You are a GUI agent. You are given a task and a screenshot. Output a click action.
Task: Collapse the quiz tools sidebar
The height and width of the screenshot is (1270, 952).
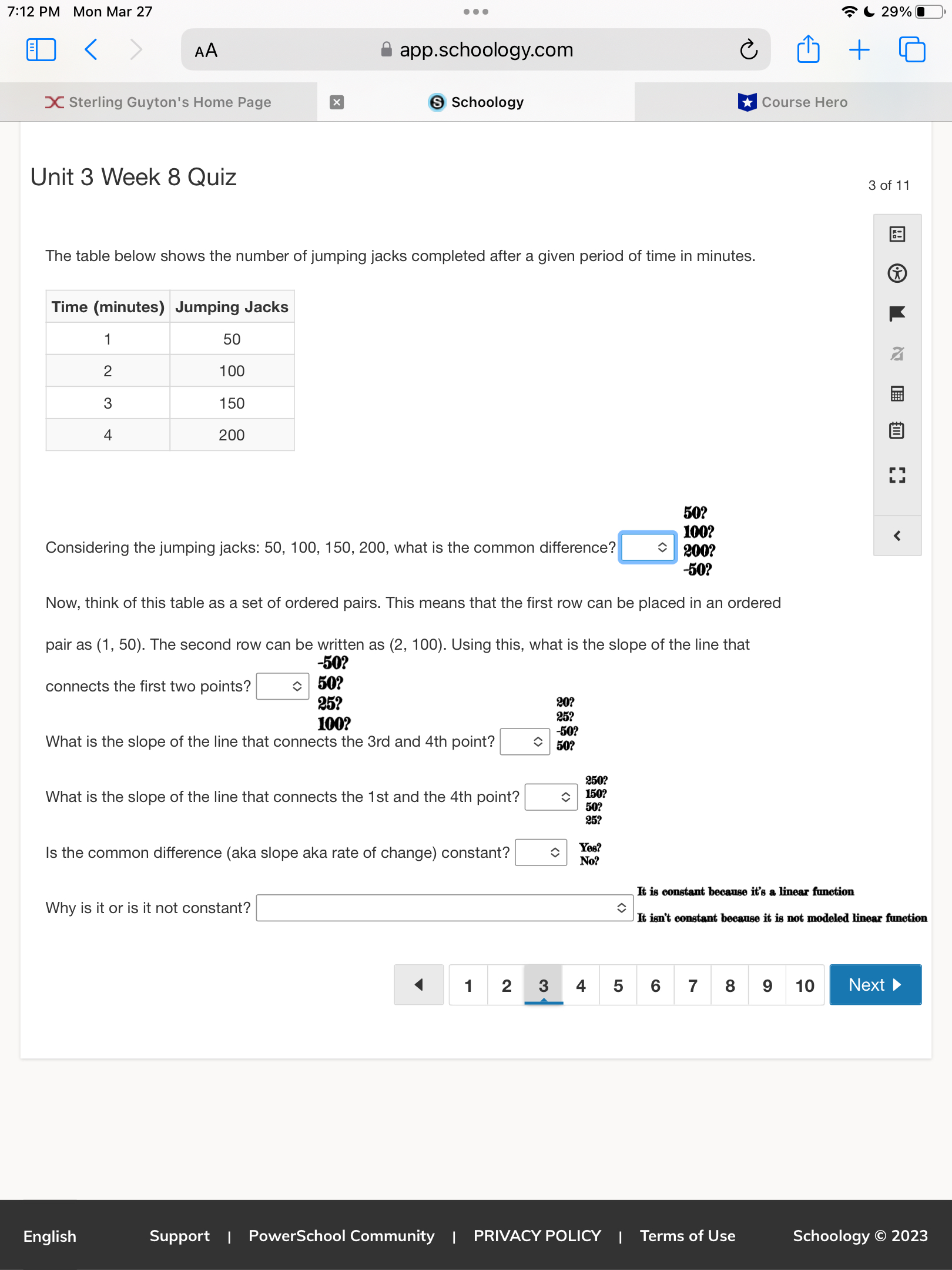click(x=897, y=535)
